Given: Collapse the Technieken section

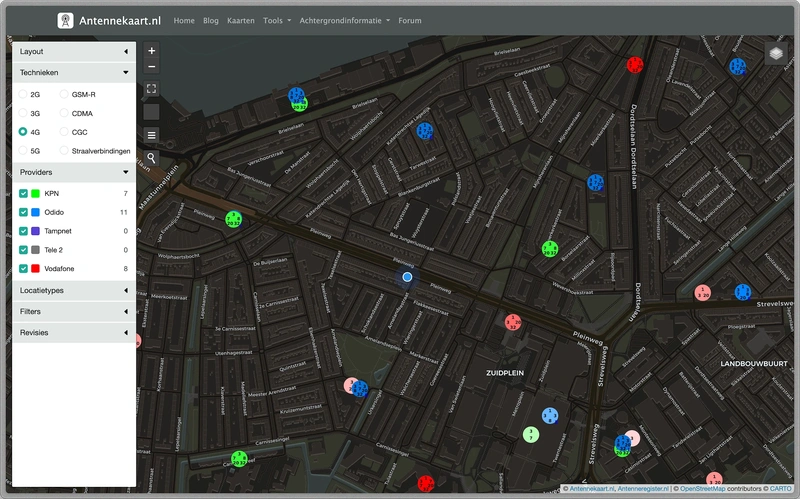Looking at the screenshot, I should point(74,72).
